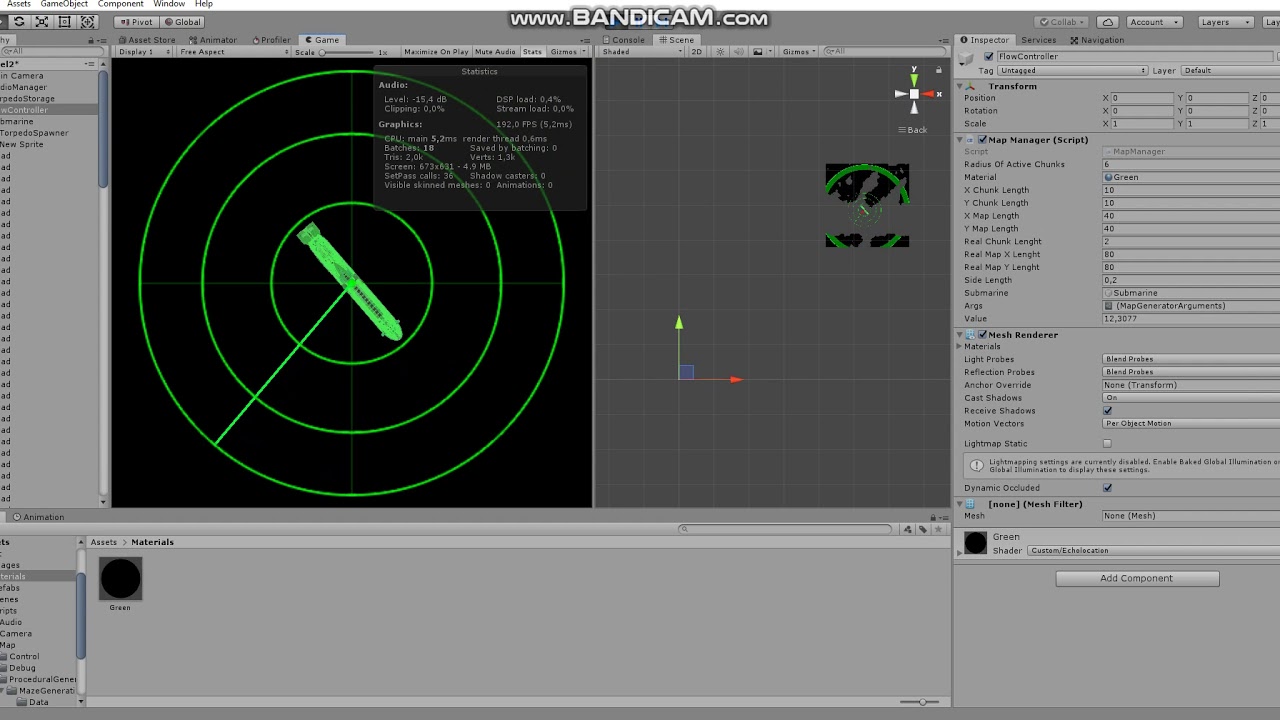Image resolution: width=1280 pixels, height=720 pixels.
Task: Open the Collab button
Action: pos(1061,22)
